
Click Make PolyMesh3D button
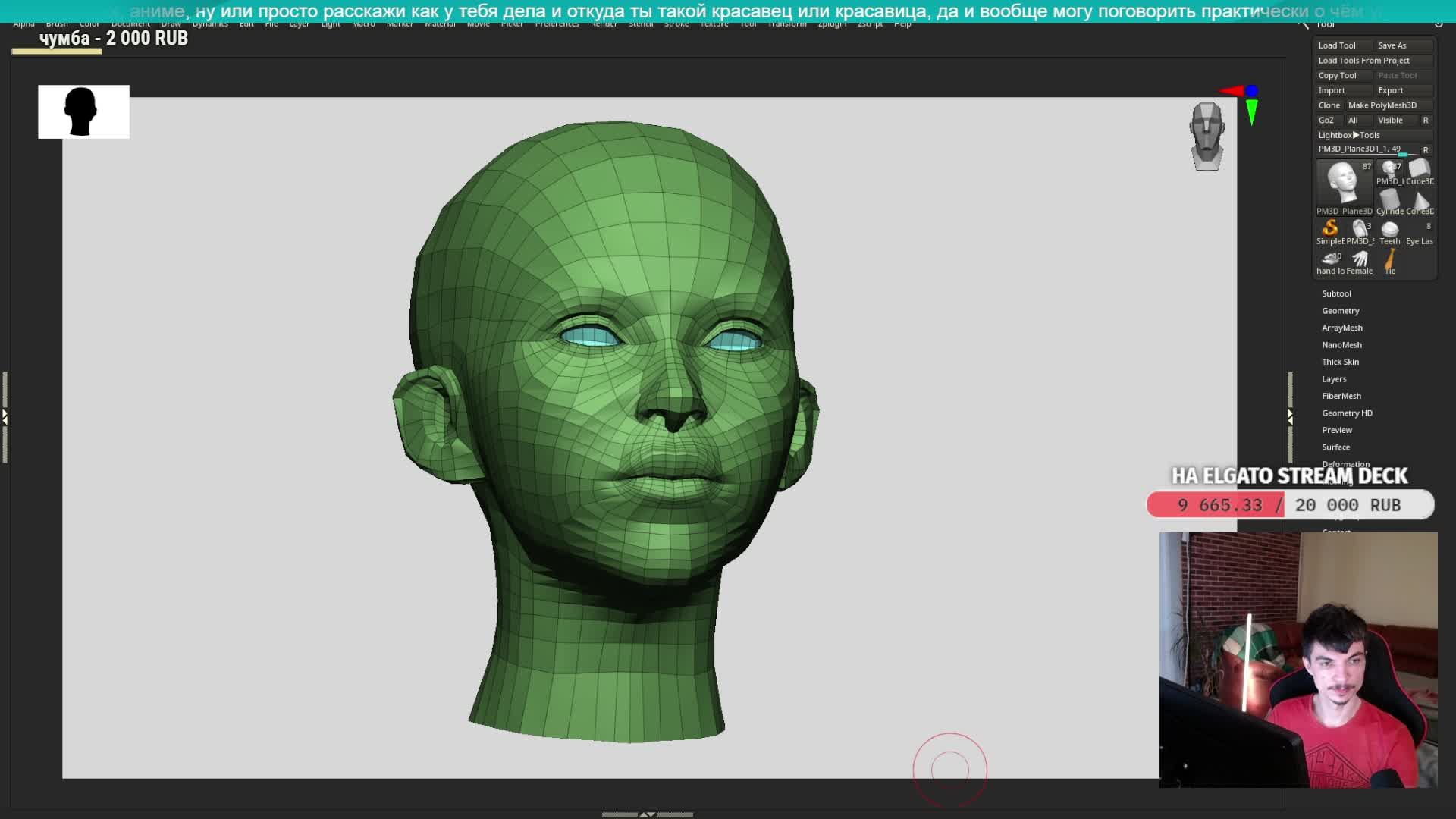[1382, 105]
